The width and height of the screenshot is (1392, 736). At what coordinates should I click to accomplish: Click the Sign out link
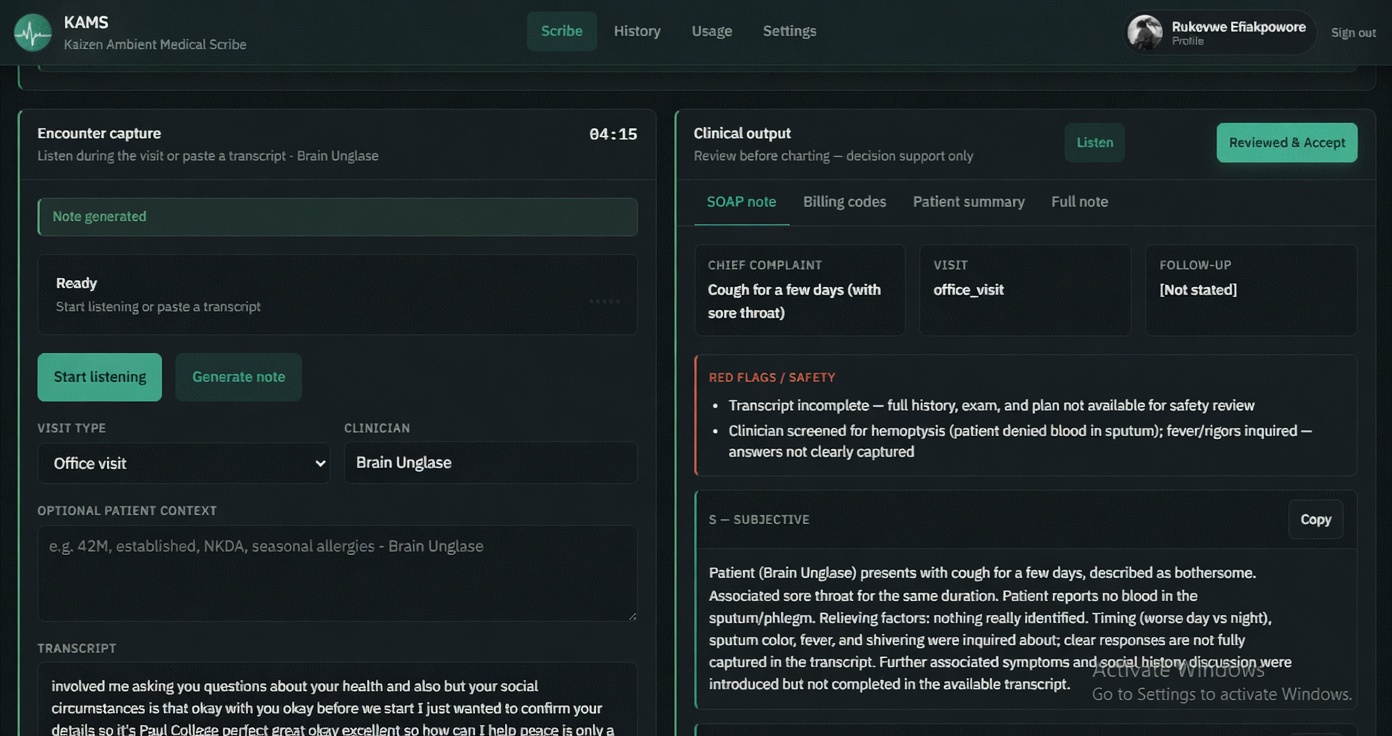(1353, 33)
